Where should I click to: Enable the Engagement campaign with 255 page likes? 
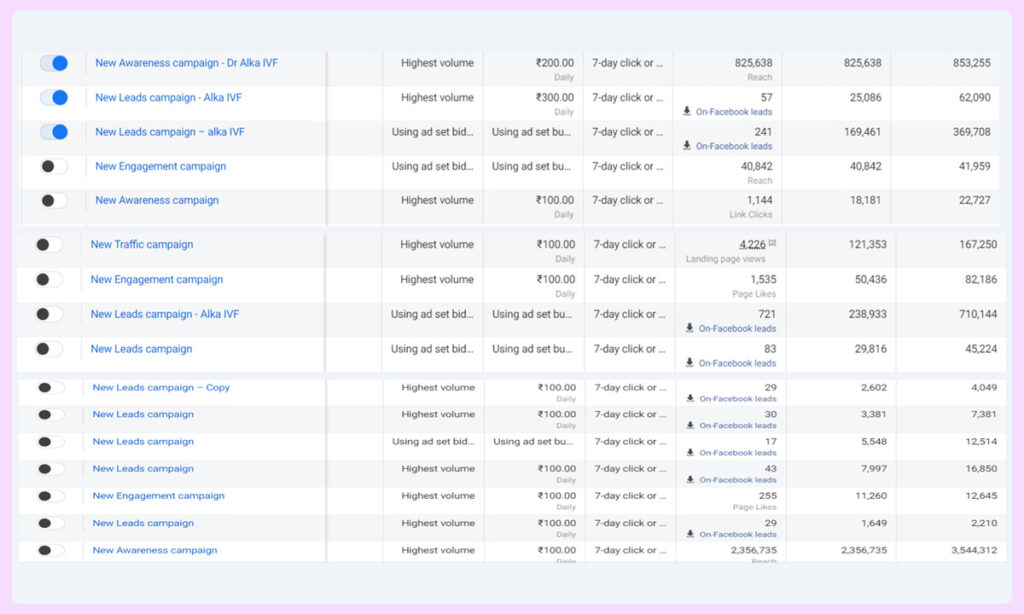[x=51, y=496]
